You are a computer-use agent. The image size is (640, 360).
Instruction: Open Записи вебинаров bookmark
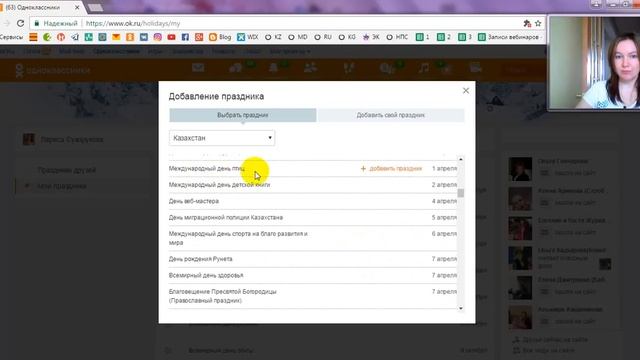[x=509, y=37]
